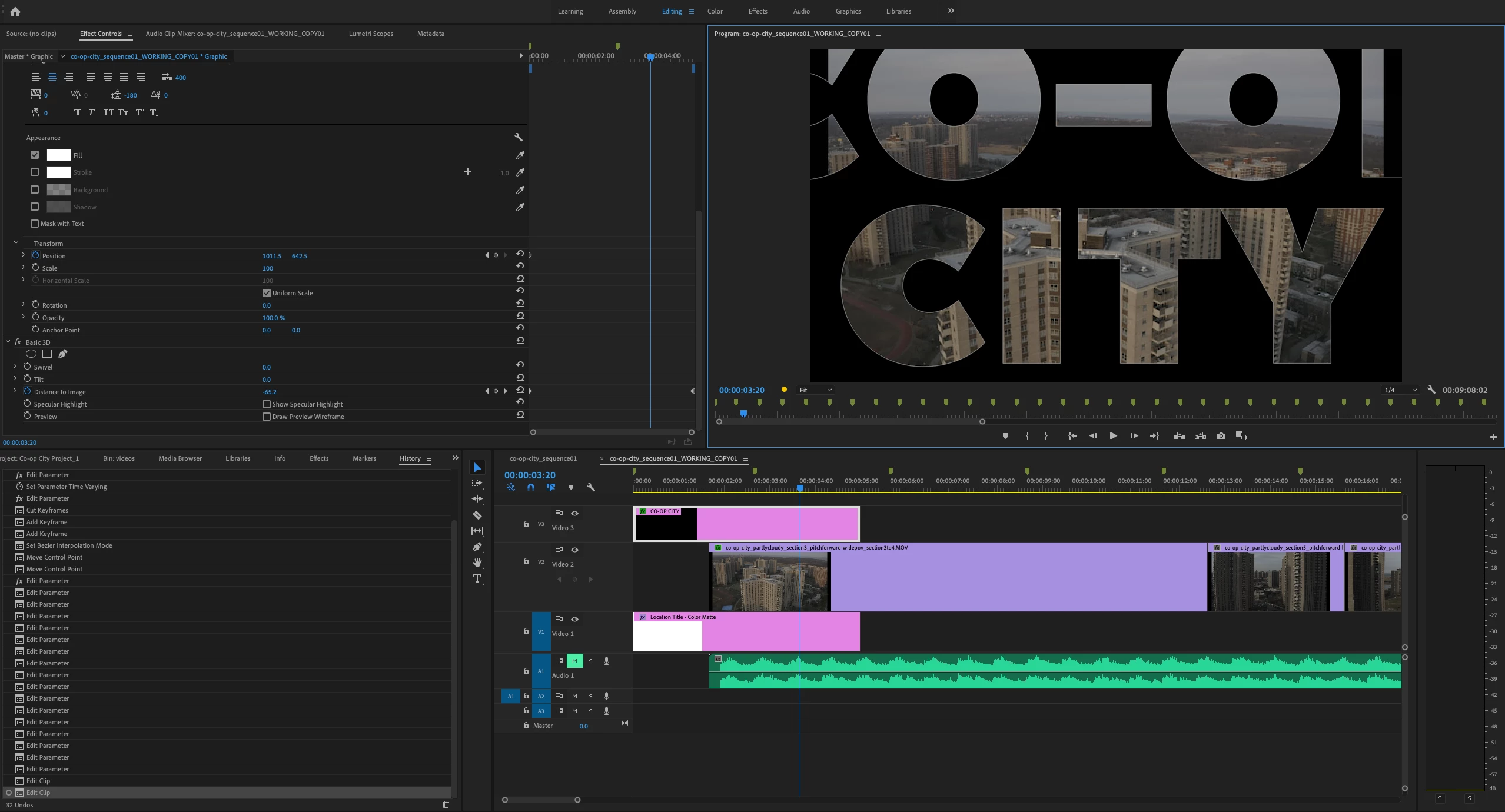Select Set Bezier Interpolation Mode history state

(x=69, y=545)
